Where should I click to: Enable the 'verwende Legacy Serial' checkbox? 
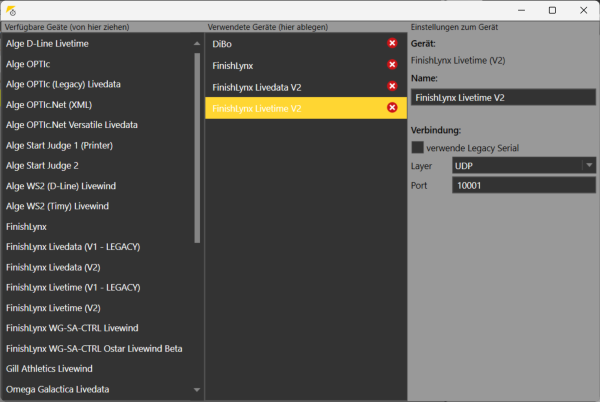[x=417, y=148]
